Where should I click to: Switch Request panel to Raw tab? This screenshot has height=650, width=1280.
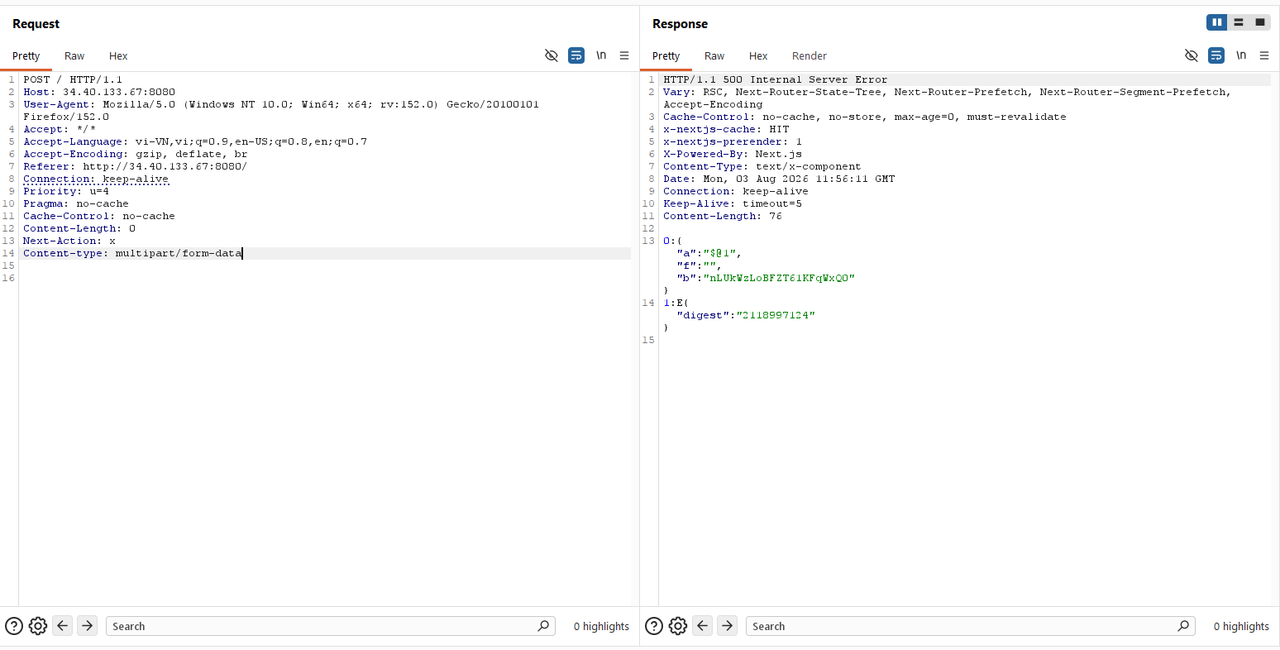pos(74,56)
